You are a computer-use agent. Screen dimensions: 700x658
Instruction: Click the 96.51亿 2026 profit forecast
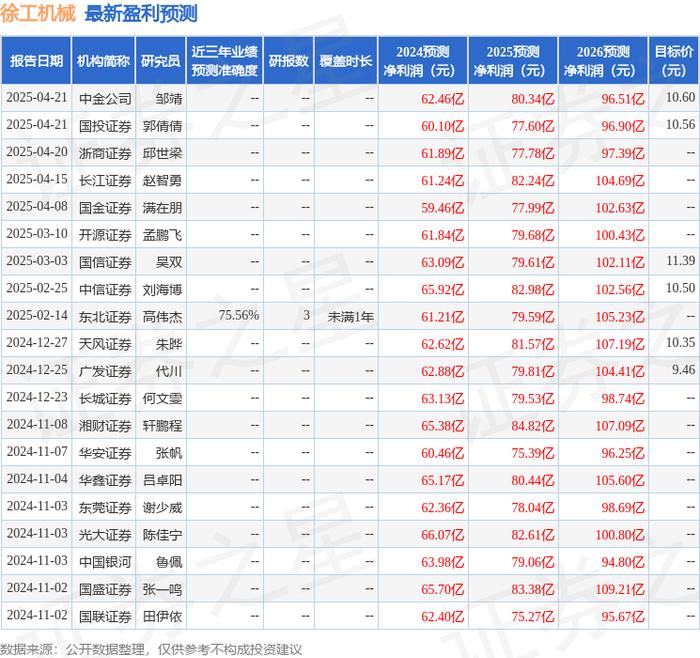[623, 99]
